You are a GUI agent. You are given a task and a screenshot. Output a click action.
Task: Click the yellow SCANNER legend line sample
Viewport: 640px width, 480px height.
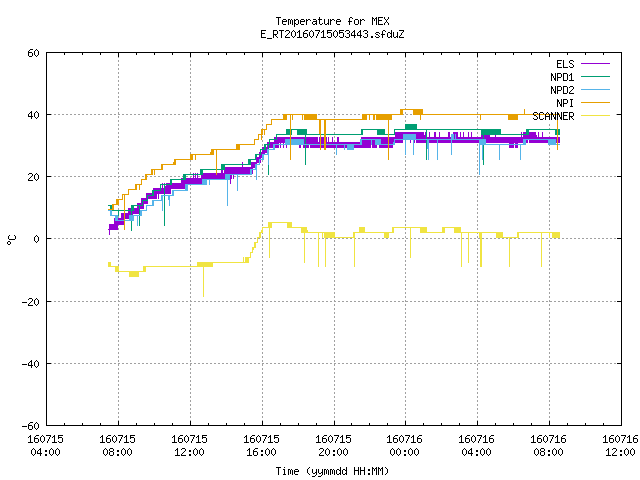point(596,116)
